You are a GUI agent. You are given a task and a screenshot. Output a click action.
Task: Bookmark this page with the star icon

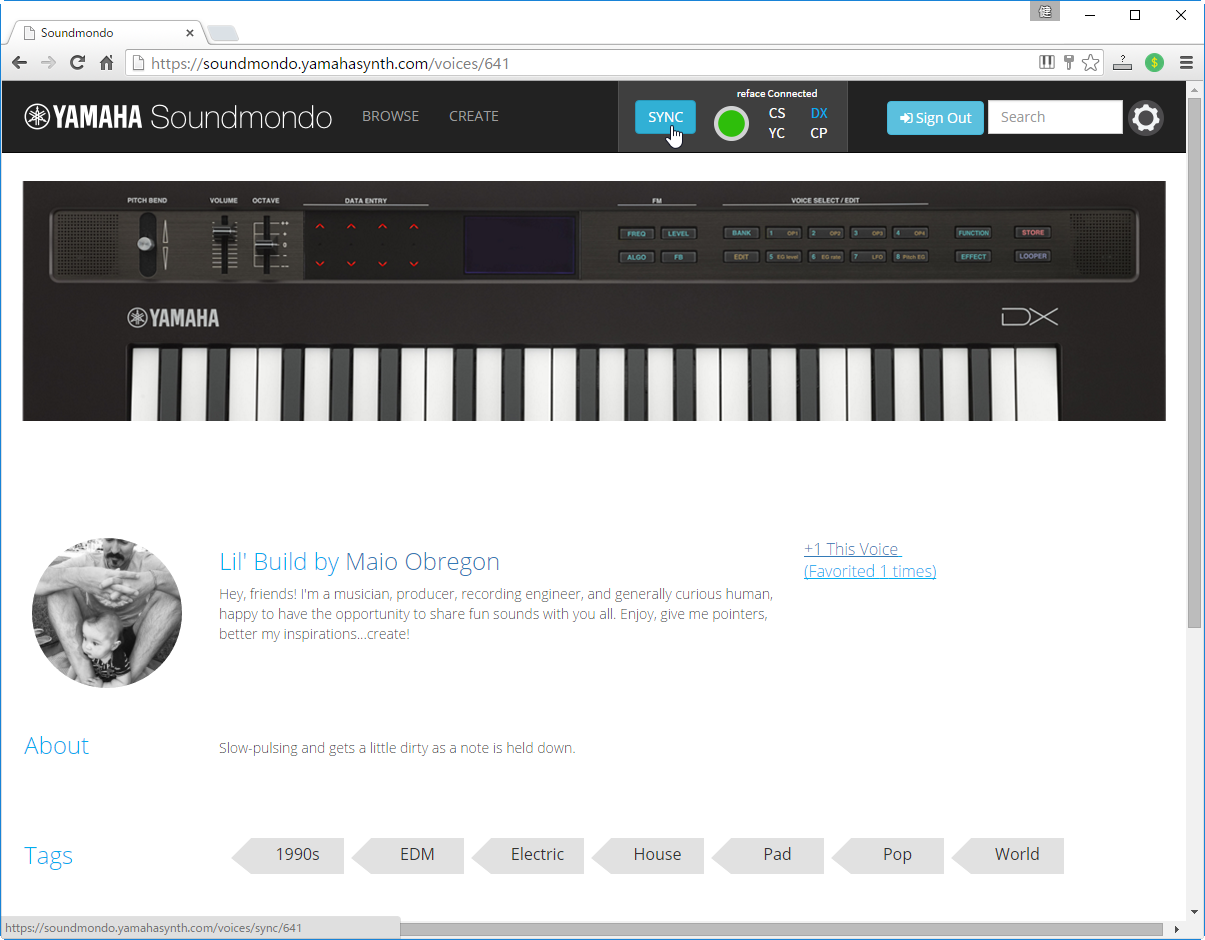tap(1090, 63)
